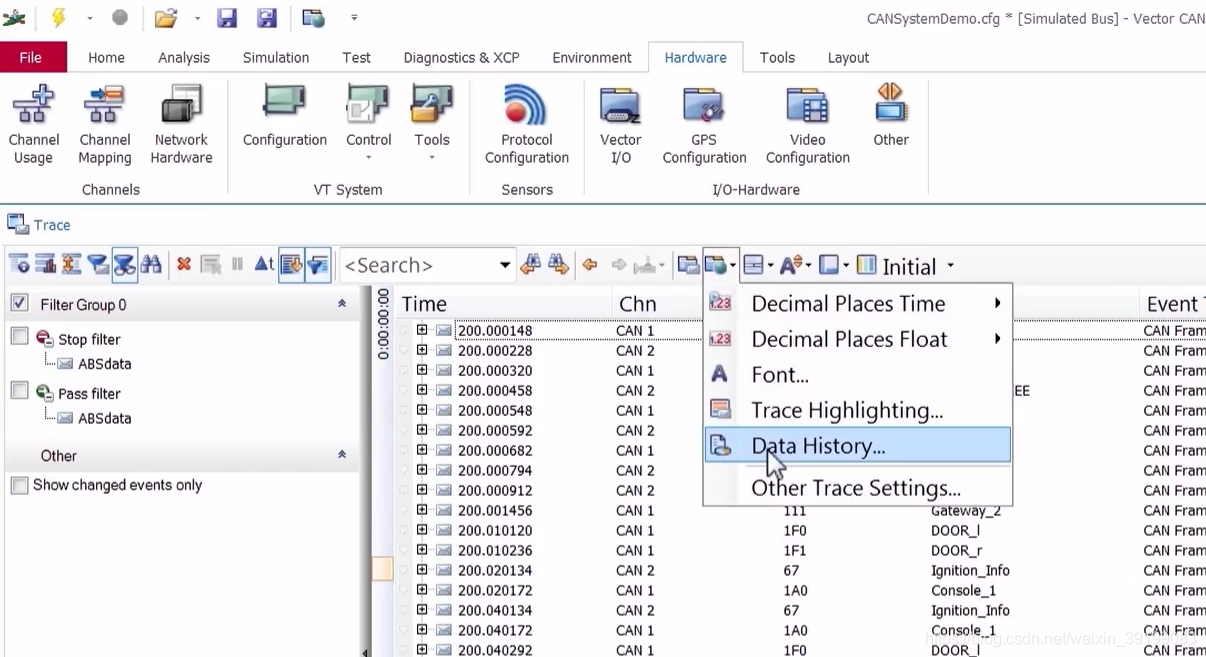Open configuration via the folder icon

[x=166, y=18]
